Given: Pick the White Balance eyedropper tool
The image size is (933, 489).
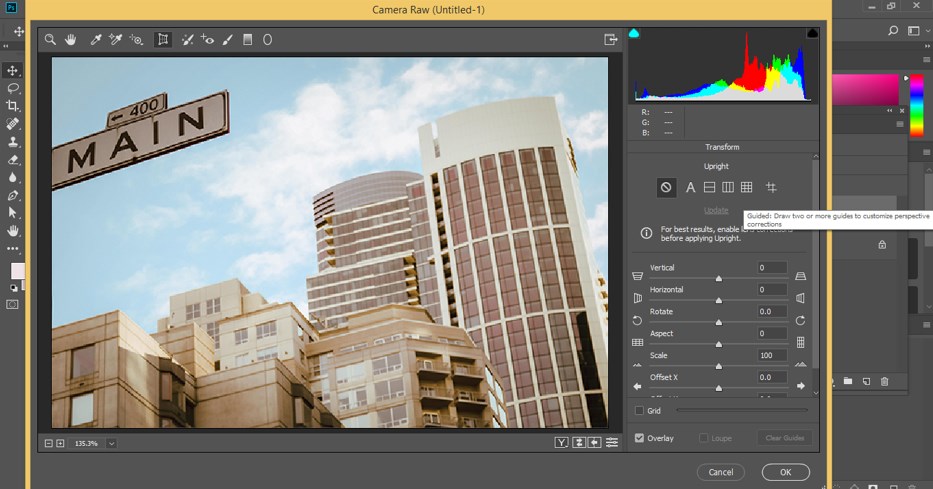Looking at the screenshot, I should coord(96,40).
